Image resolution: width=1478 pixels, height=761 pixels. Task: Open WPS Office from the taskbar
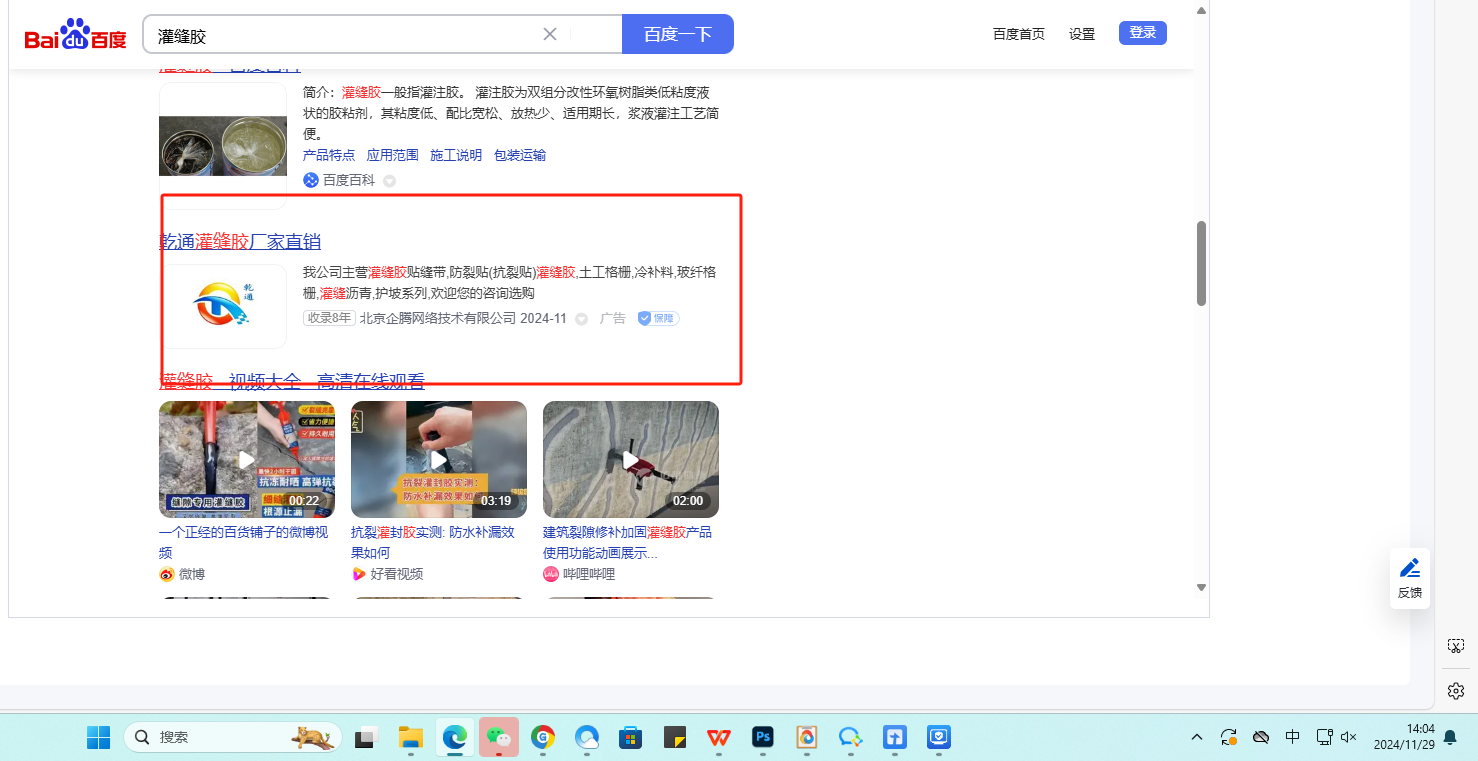[x=718, y=738]
